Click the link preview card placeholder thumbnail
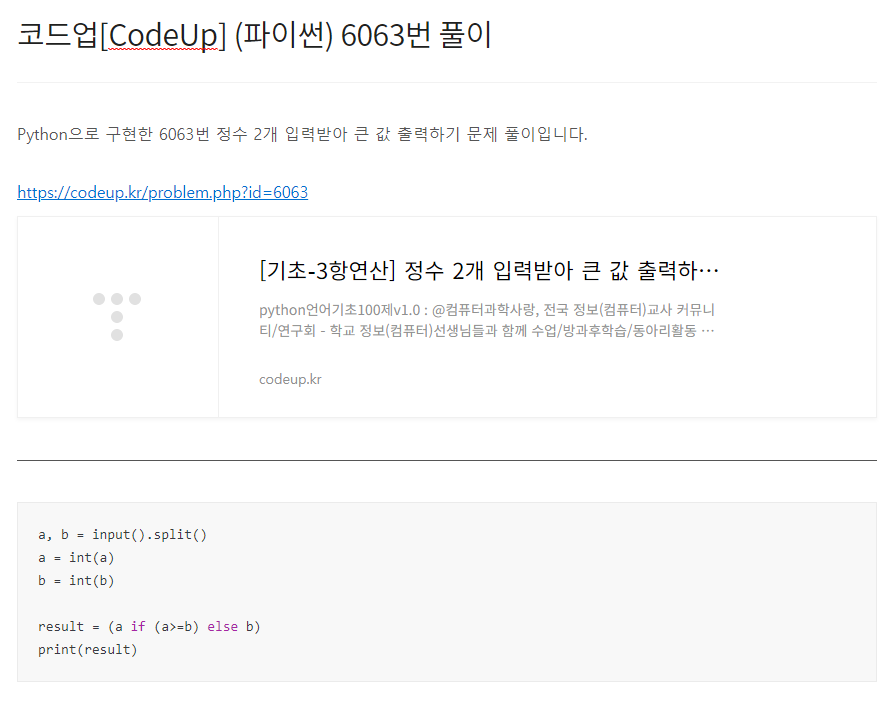Viewport: 889px width, 721px height. 118,317
